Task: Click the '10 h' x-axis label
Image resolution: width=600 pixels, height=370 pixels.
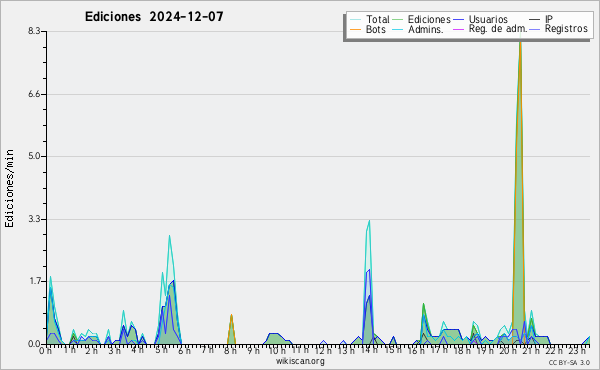Action: tap(276, 351)
